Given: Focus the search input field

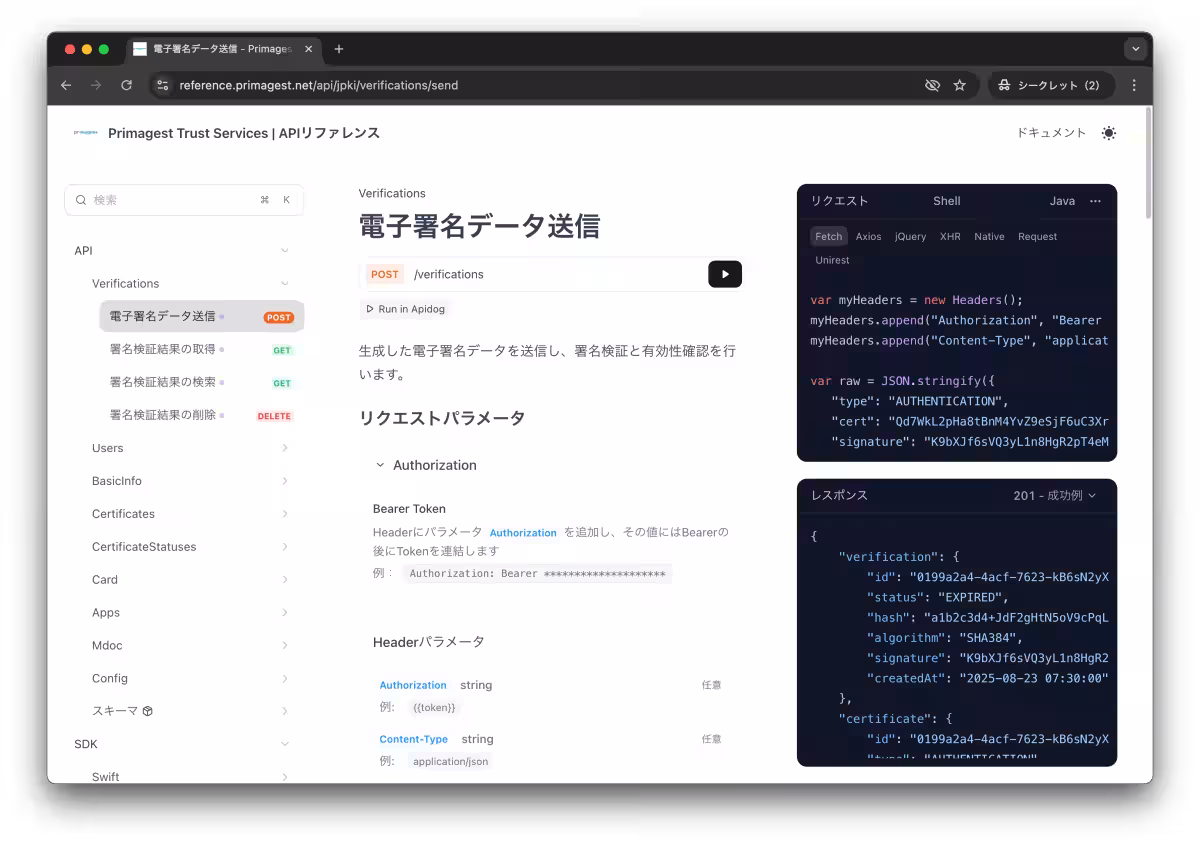Looking at the screenshot, I should [x=184, y=200].
